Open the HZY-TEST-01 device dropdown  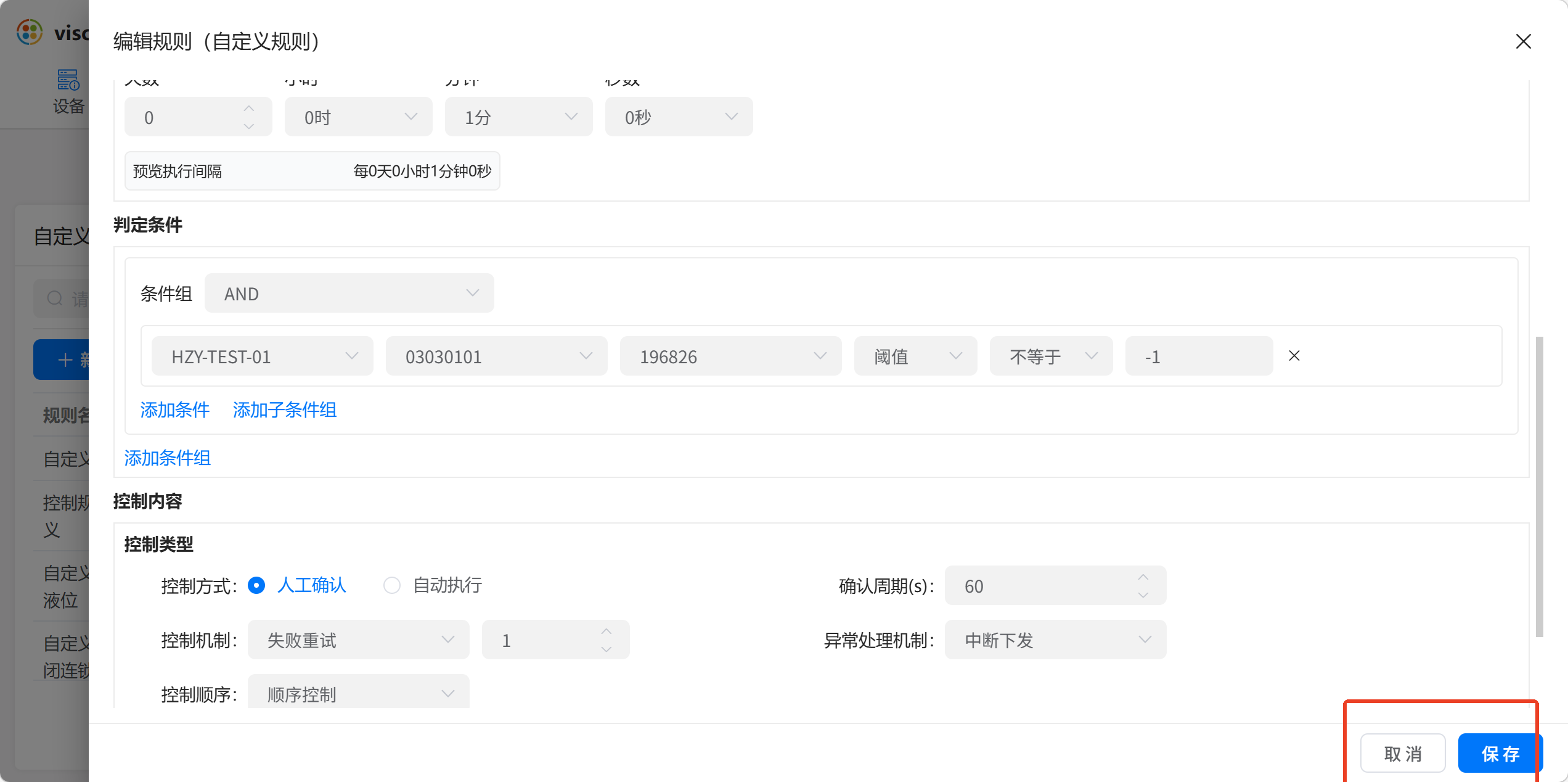[x=263, y=356]
